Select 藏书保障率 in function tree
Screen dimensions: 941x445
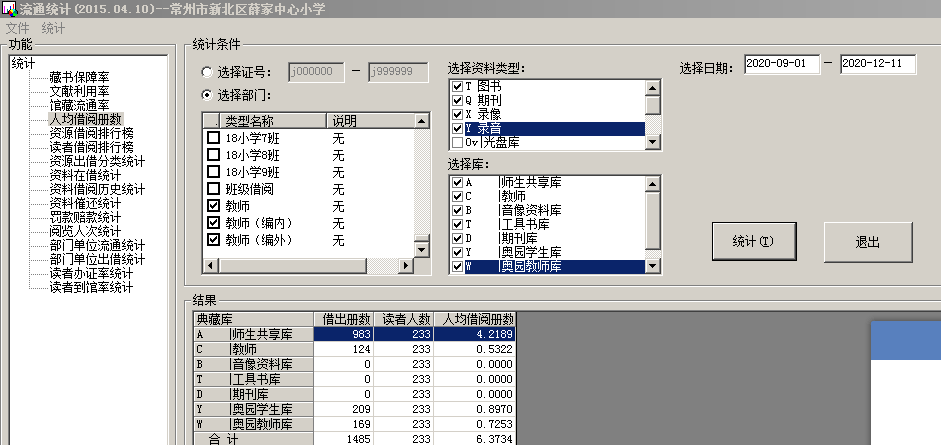click(x=79, y=77)
